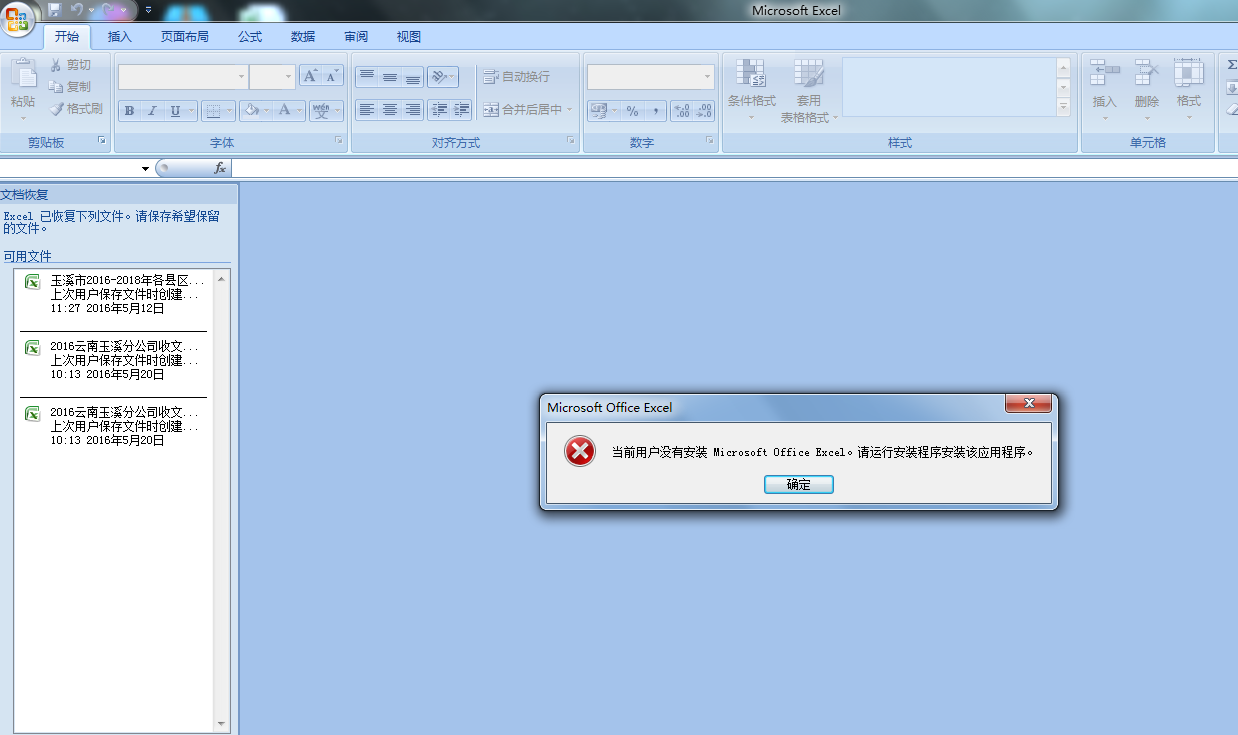This screenshot has width=1238, height=735.
Task: Toggle Middle Align
Action: pos(389,77)
